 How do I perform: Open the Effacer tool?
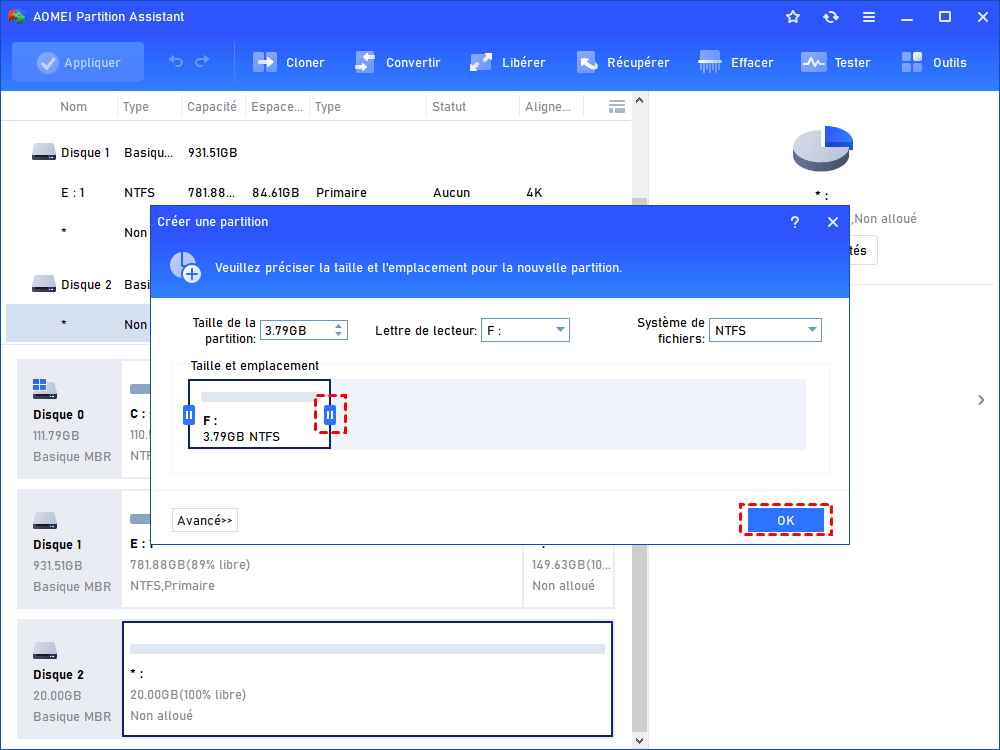736,62
